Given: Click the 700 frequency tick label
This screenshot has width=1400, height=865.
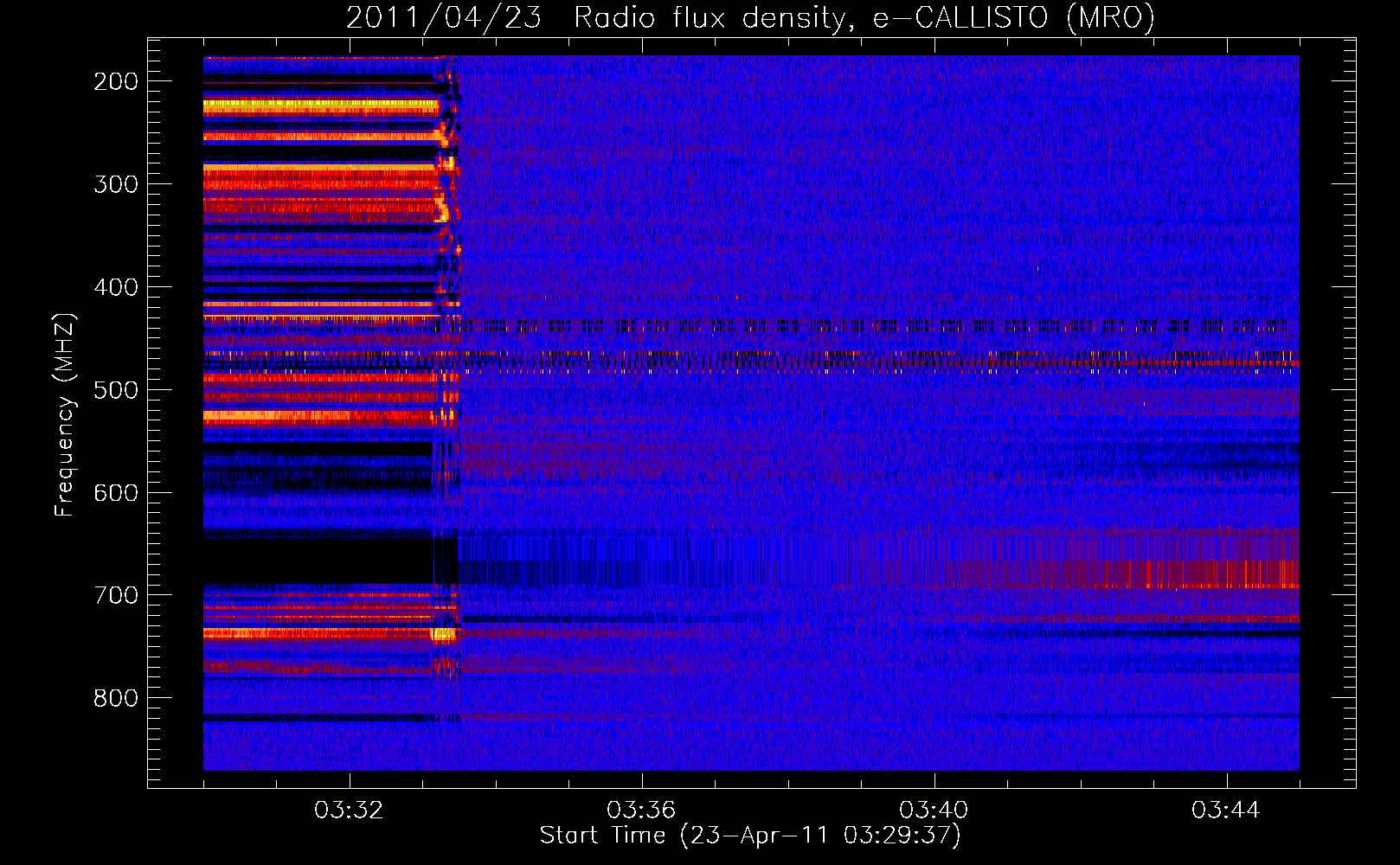Looking at the screenshot, I should click(116, 596).
